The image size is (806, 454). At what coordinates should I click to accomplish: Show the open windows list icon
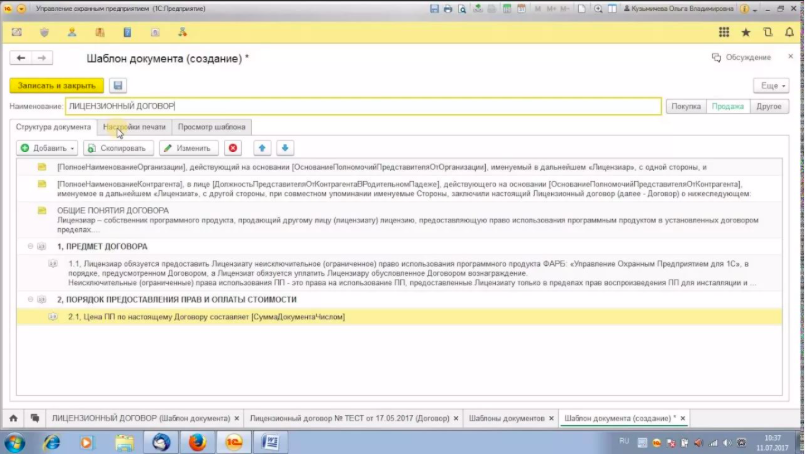click(35, 419)
